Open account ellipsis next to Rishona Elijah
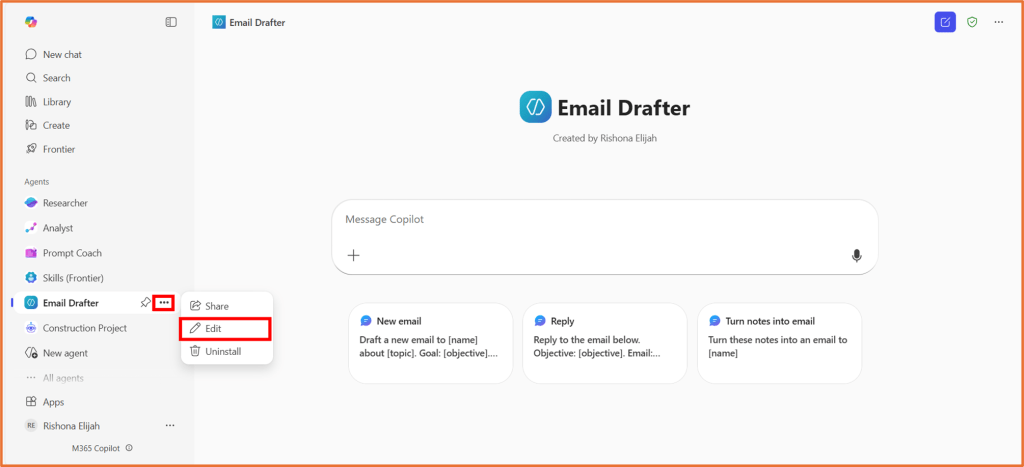 pyautogui.click(x=170, y=425)
